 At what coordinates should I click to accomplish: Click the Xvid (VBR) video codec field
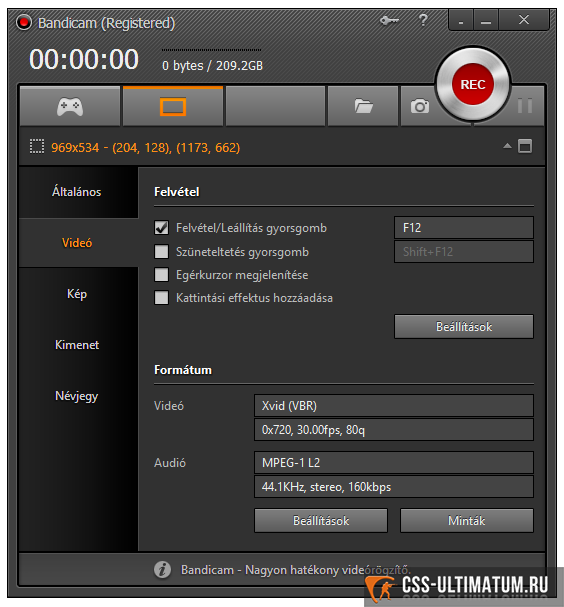pyautogui.click(x=394, y=405)
